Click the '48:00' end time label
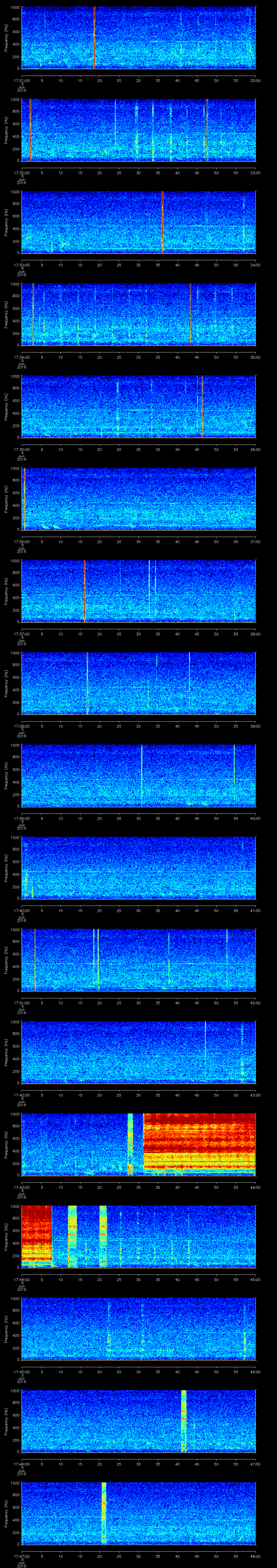Image resolution: width=277 pixels, height=1568 pixels. pos(255,1556)
